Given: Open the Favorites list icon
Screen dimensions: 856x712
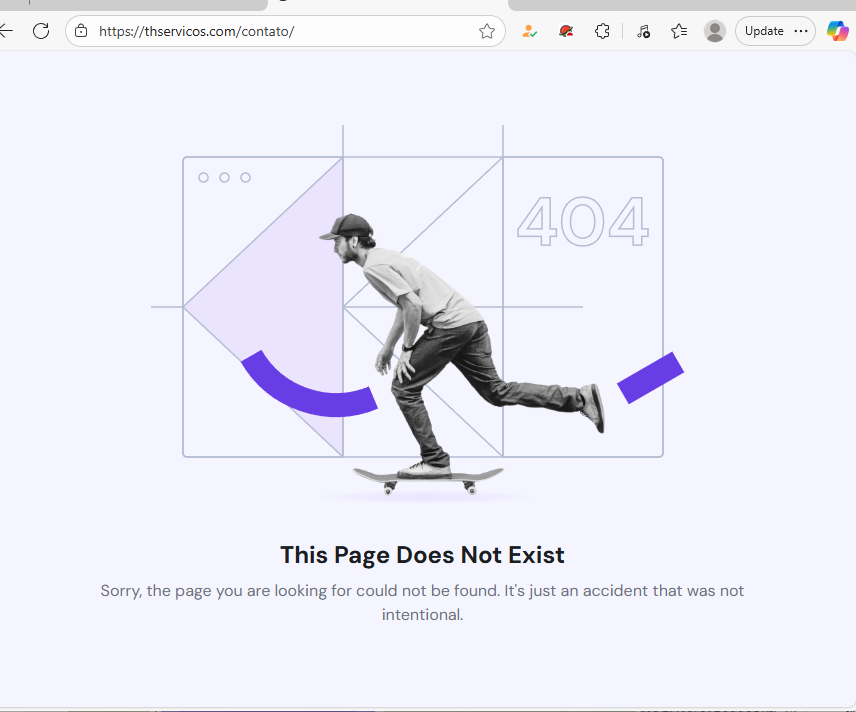Looking at the screenshot, I should 679,31.
